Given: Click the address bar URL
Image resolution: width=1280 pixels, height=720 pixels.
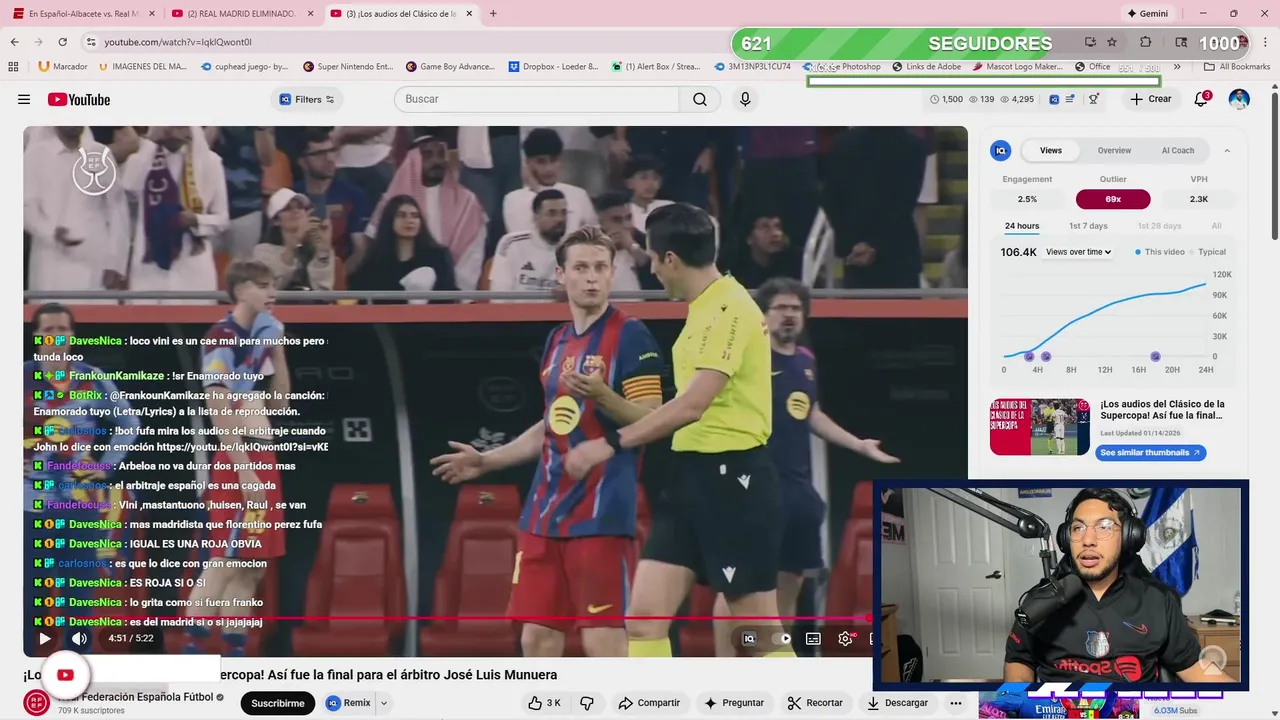Looking at the screenshot, I should (x=178, y=42).
